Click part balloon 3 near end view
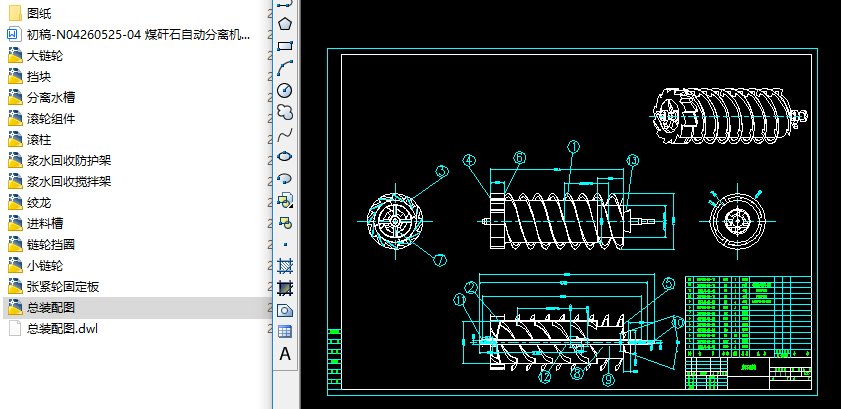Screen dimensions: 841x409 point(441,172)
